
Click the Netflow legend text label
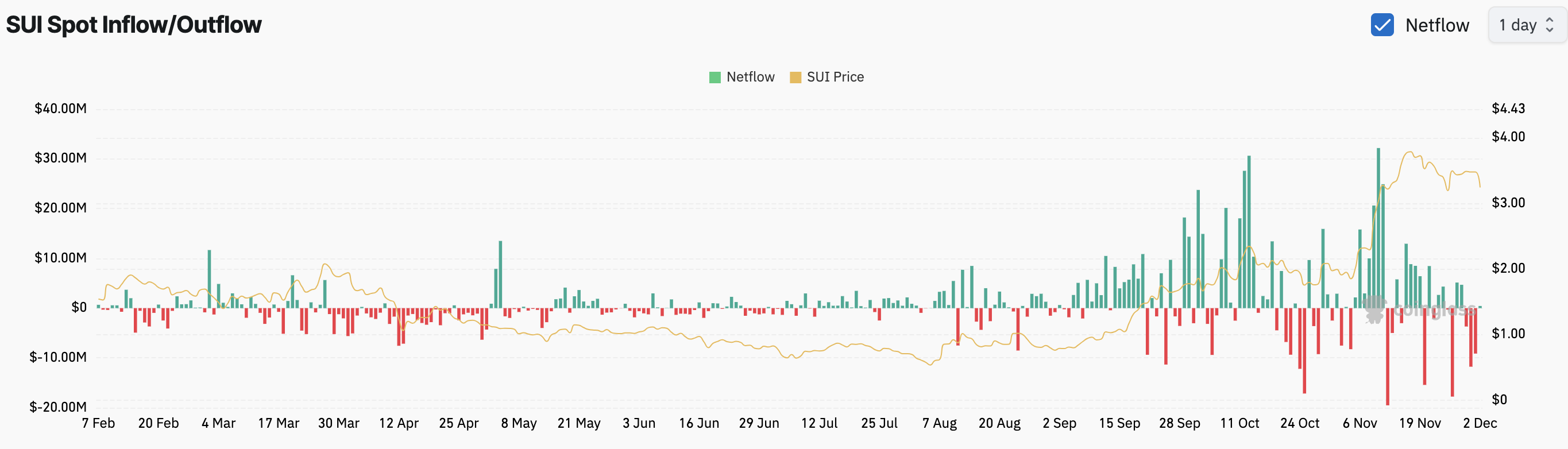750,78
